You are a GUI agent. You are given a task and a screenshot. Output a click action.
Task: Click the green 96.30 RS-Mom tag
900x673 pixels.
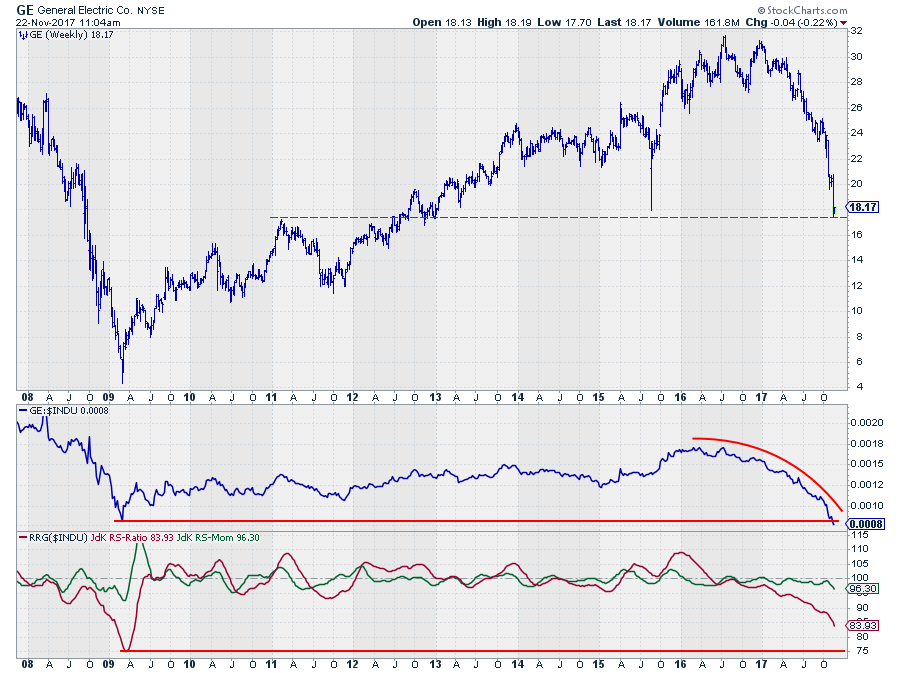(x=862, y=589)
